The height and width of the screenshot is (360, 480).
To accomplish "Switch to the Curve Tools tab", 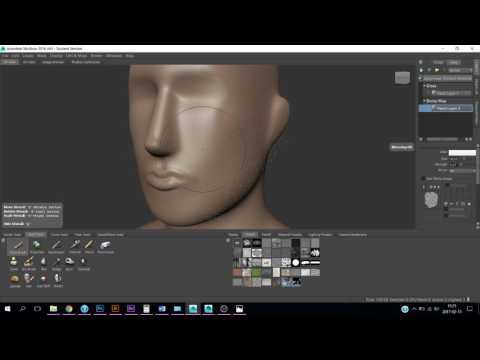I will 59,235.
